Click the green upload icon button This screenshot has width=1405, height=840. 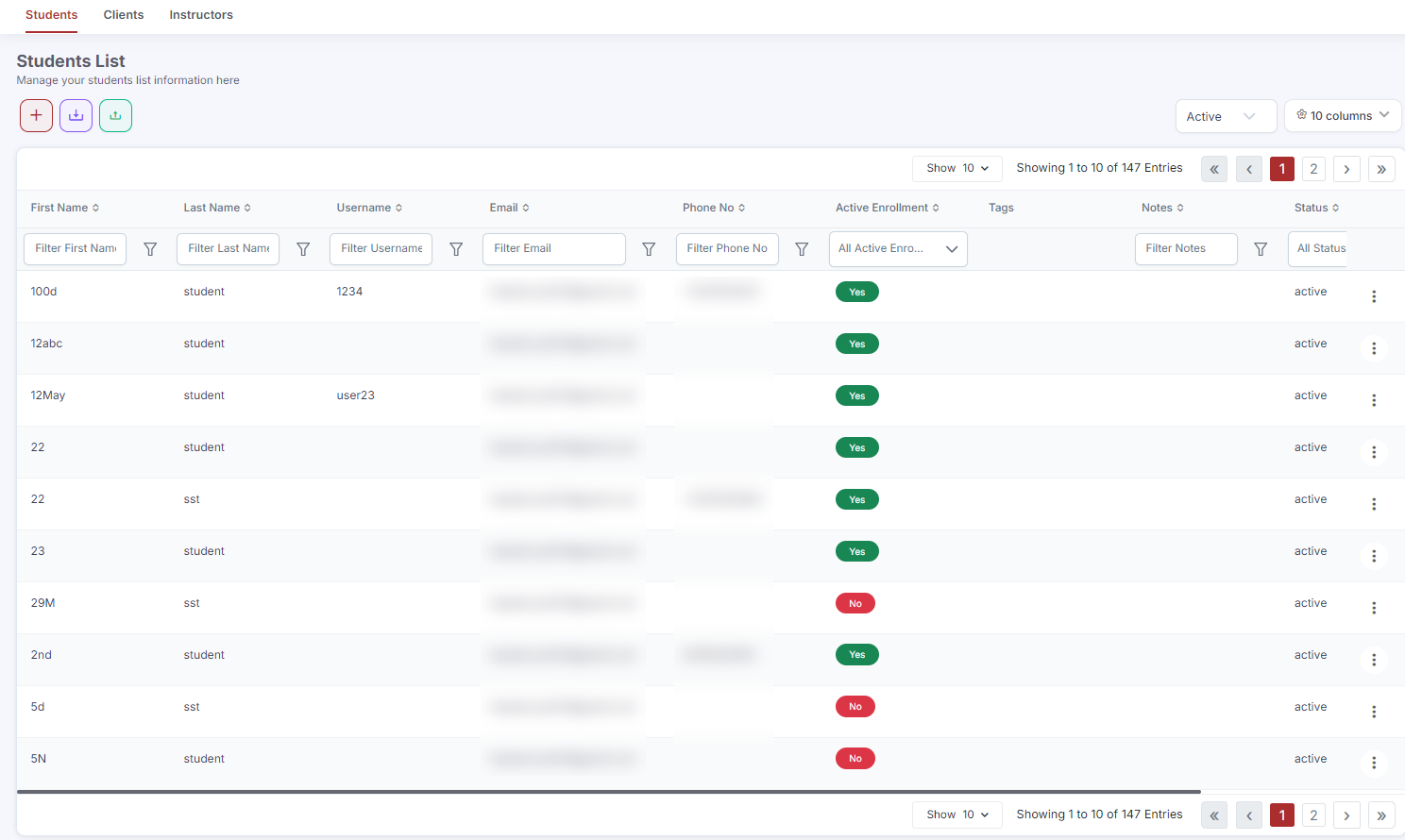pyautogui.click(x=115, y=115)
